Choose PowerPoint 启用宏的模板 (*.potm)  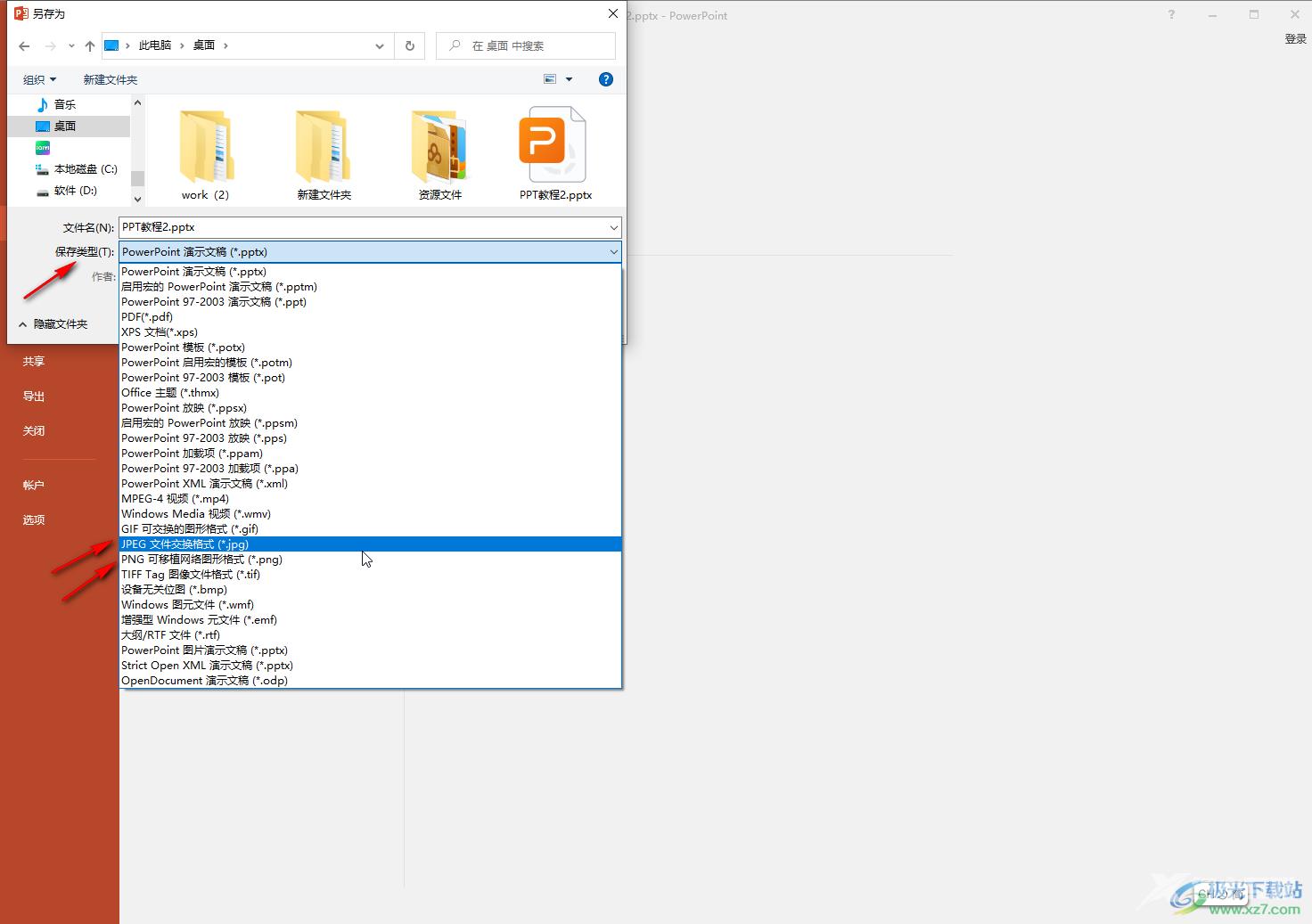point(371,363)
